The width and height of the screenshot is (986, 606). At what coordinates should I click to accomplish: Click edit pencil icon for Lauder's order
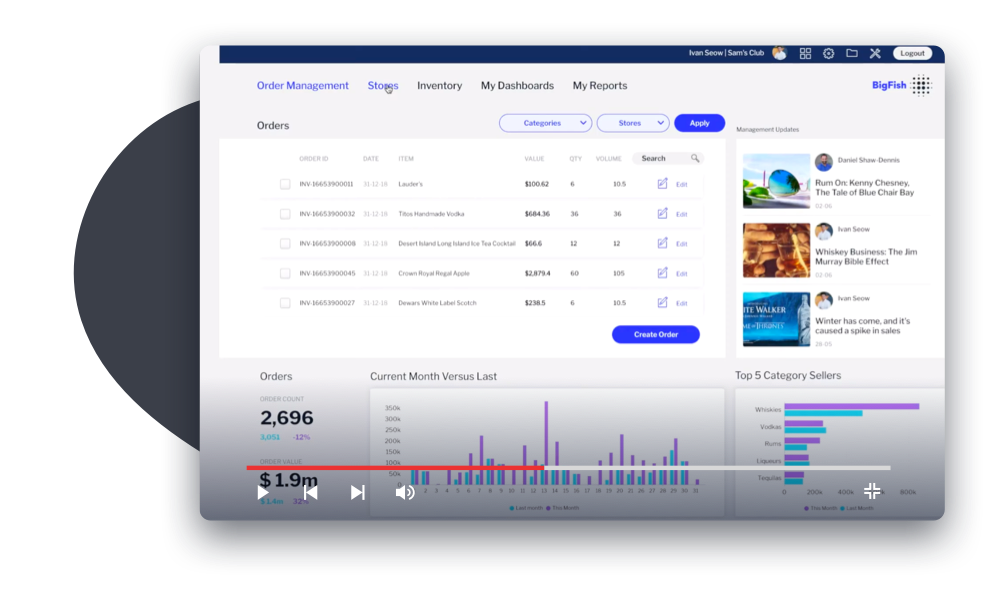point(662,184)
